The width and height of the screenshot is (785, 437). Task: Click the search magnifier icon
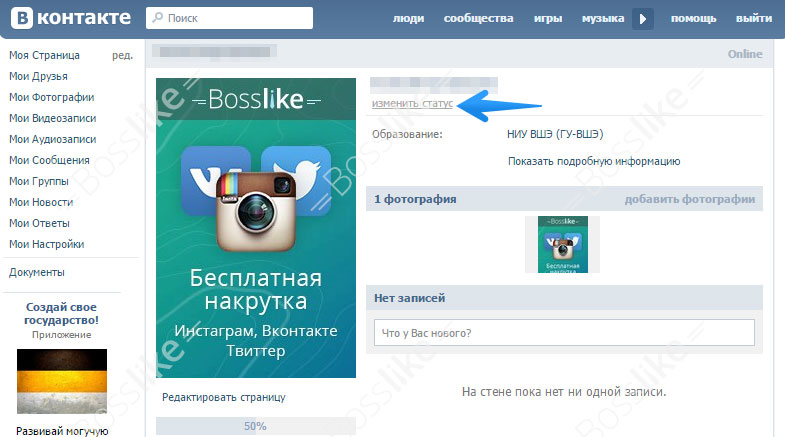158,18
